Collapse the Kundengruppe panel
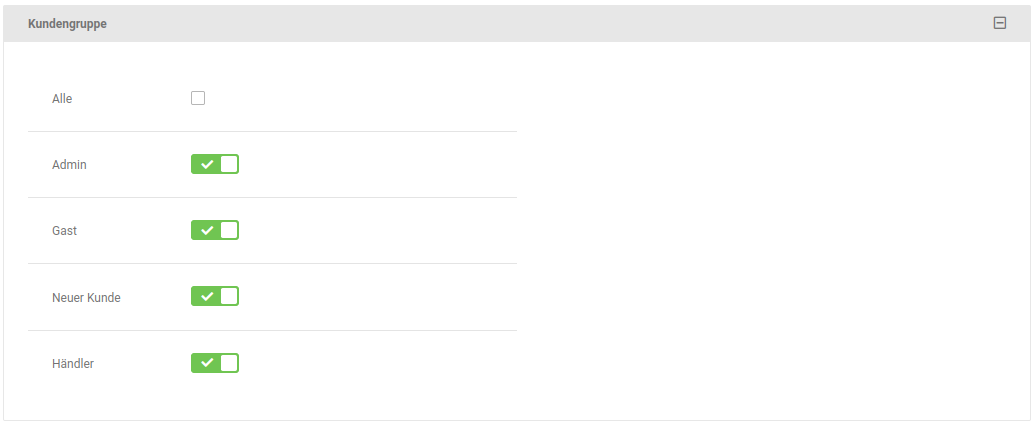Viewport: 1034px width, 426px height. pos(999,23)
